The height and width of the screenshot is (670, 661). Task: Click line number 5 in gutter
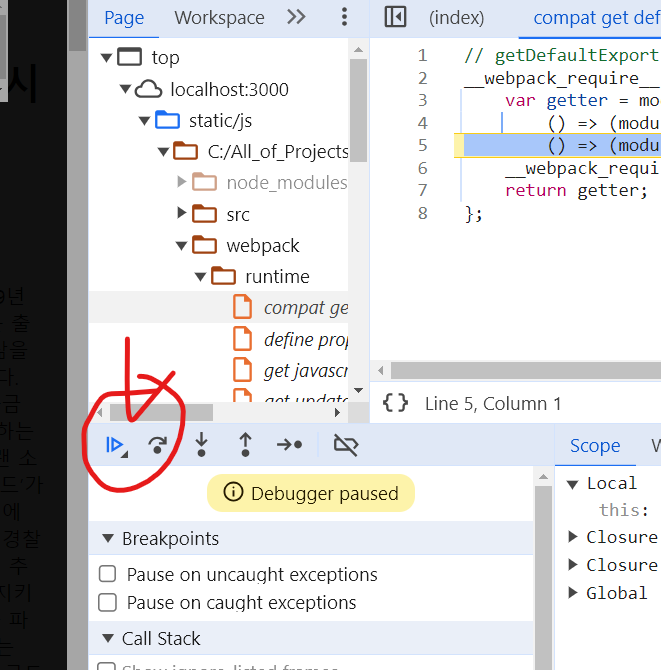(x=422, y=145)
